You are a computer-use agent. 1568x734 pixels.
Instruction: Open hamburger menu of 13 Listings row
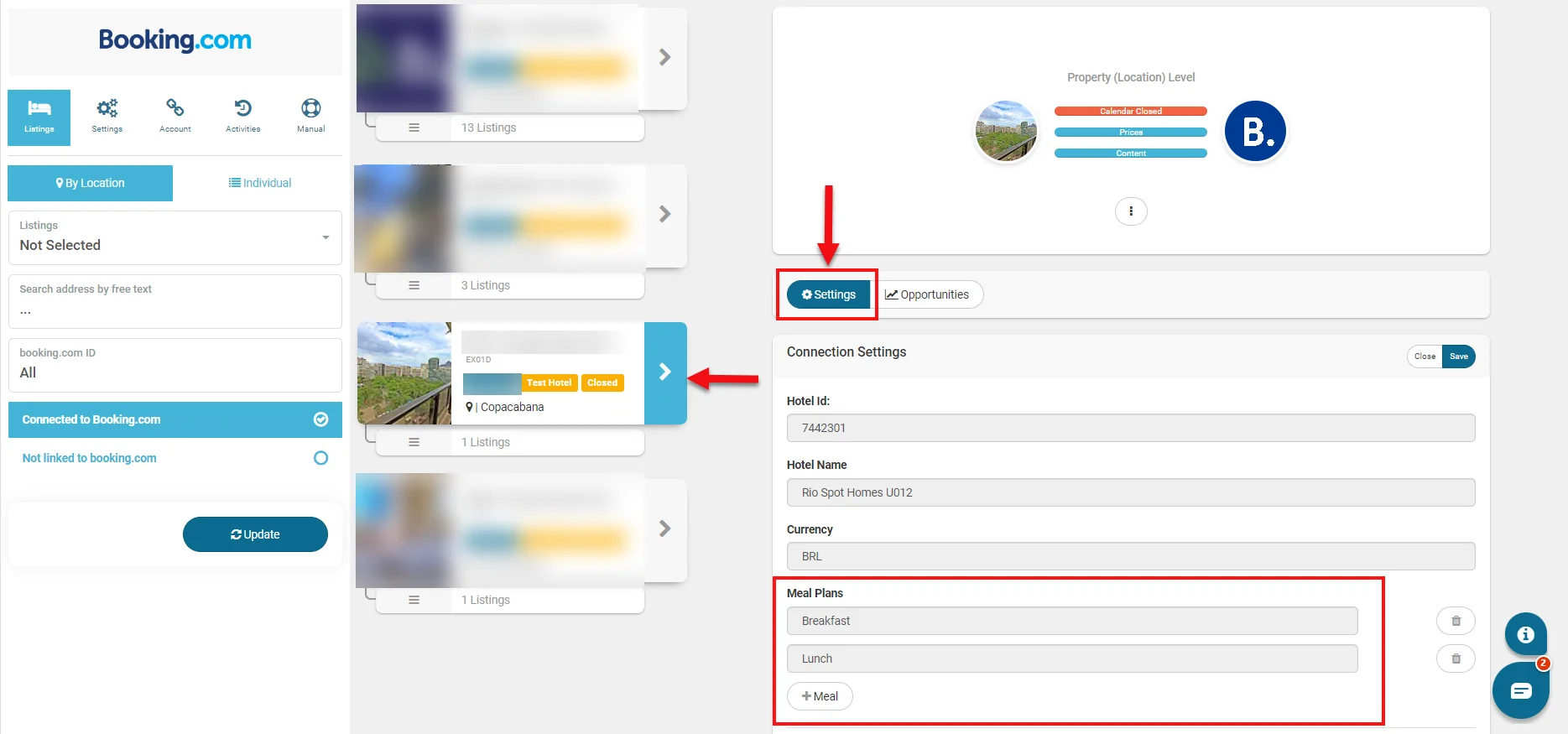414,128
